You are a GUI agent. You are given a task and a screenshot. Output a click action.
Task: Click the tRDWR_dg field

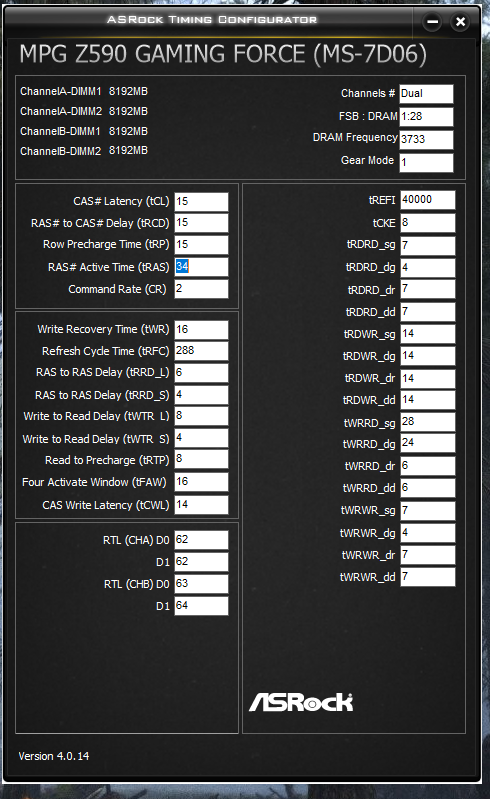tap(428, 356)
